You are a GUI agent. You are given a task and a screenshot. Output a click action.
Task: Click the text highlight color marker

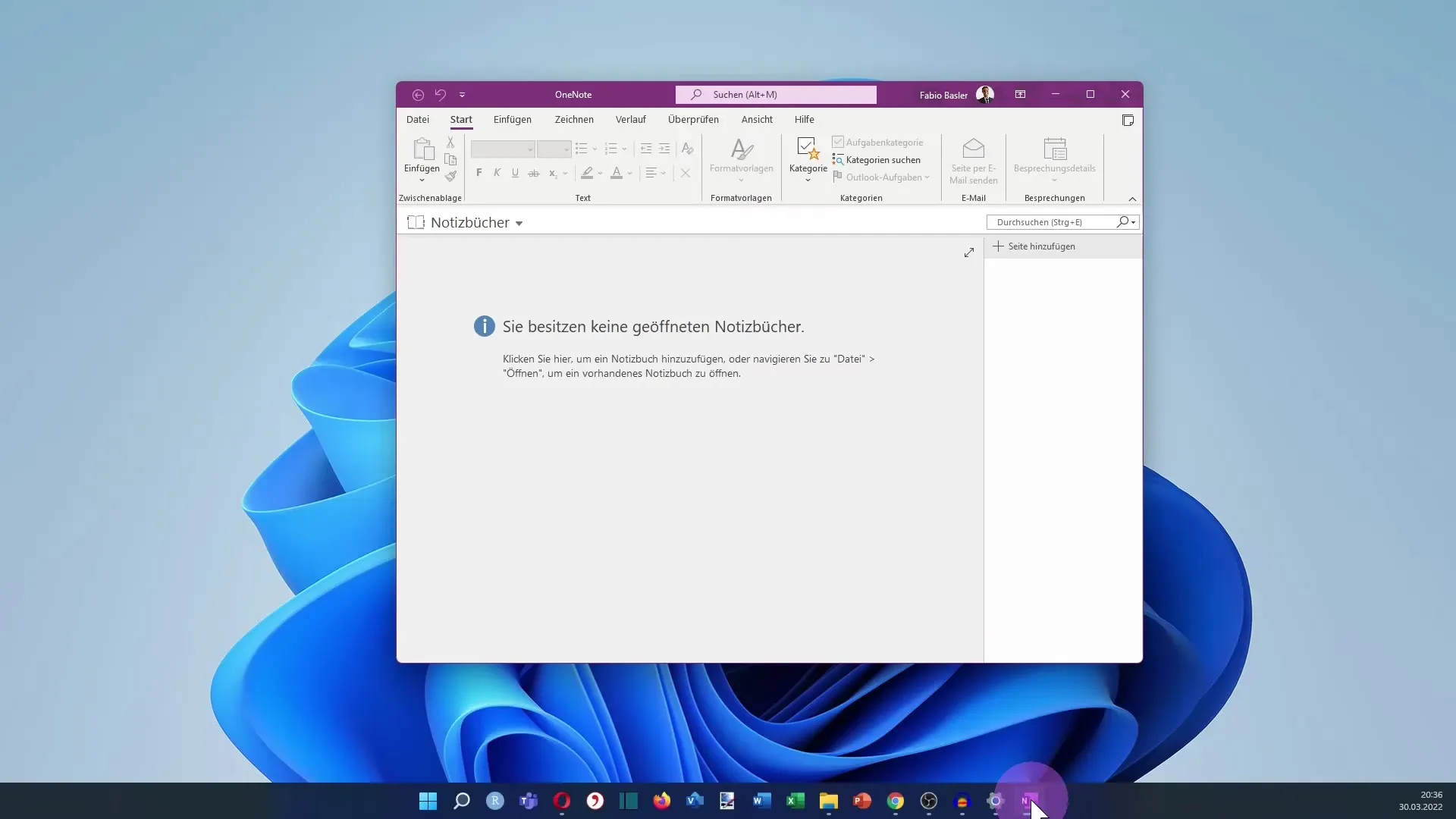587,173
